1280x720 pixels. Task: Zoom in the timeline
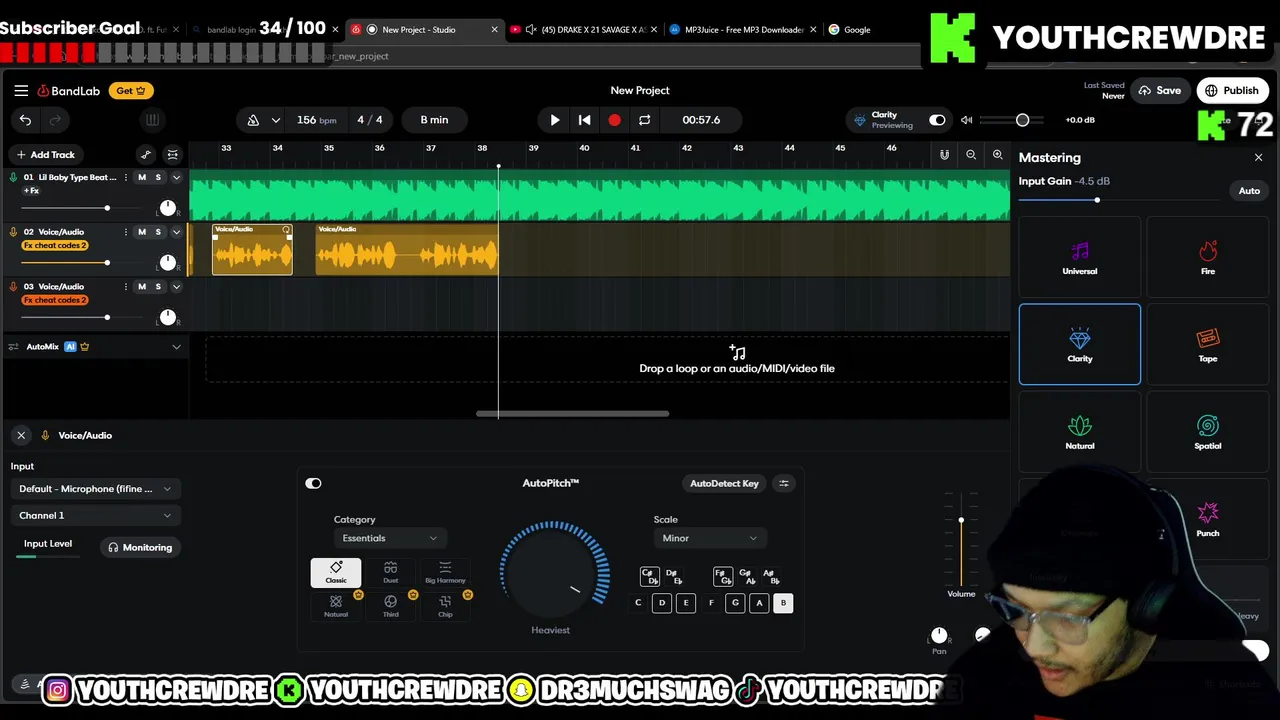(x=997, y=155)
